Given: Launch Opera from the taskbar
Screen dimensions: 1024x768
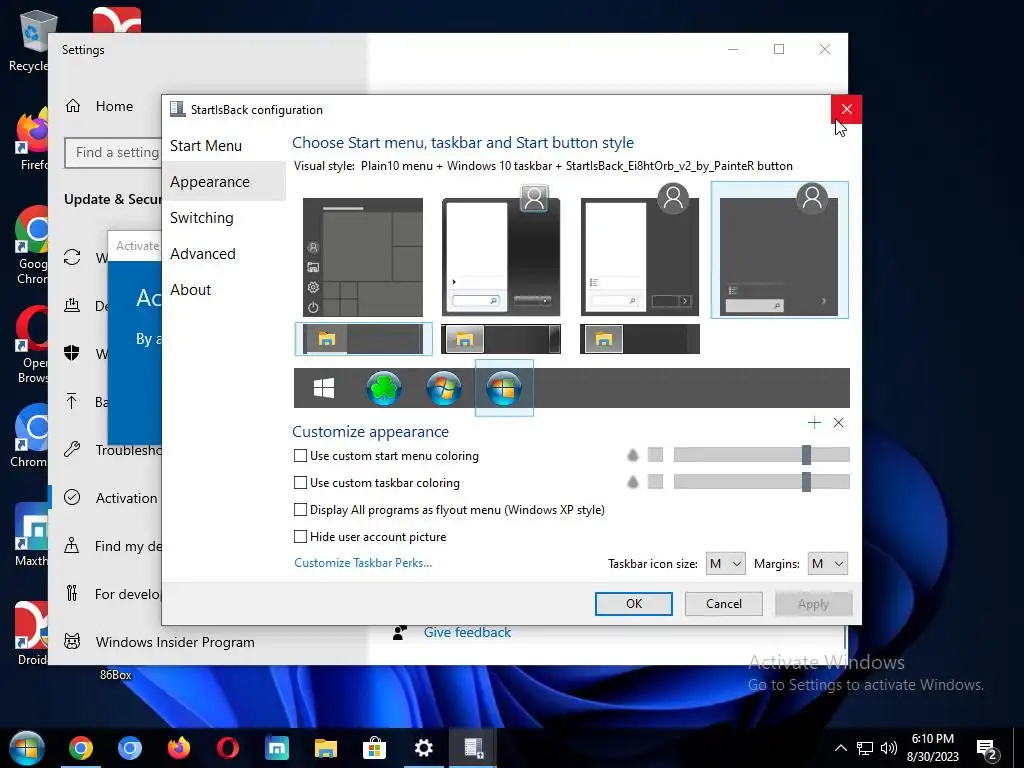Looking at the screenshot, I should 228,748.
